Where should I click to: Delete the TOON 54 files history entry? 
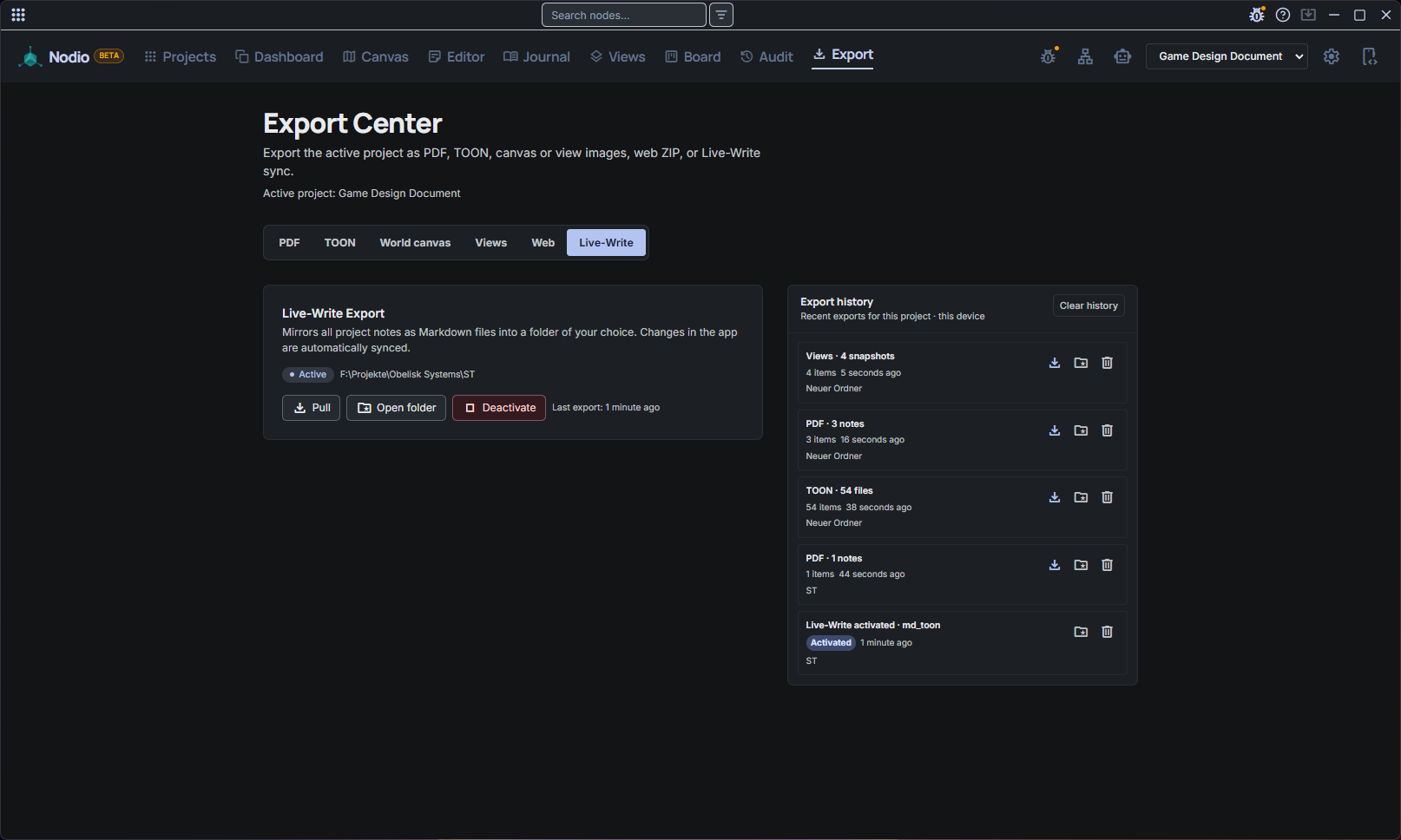tap(1107, 497)
